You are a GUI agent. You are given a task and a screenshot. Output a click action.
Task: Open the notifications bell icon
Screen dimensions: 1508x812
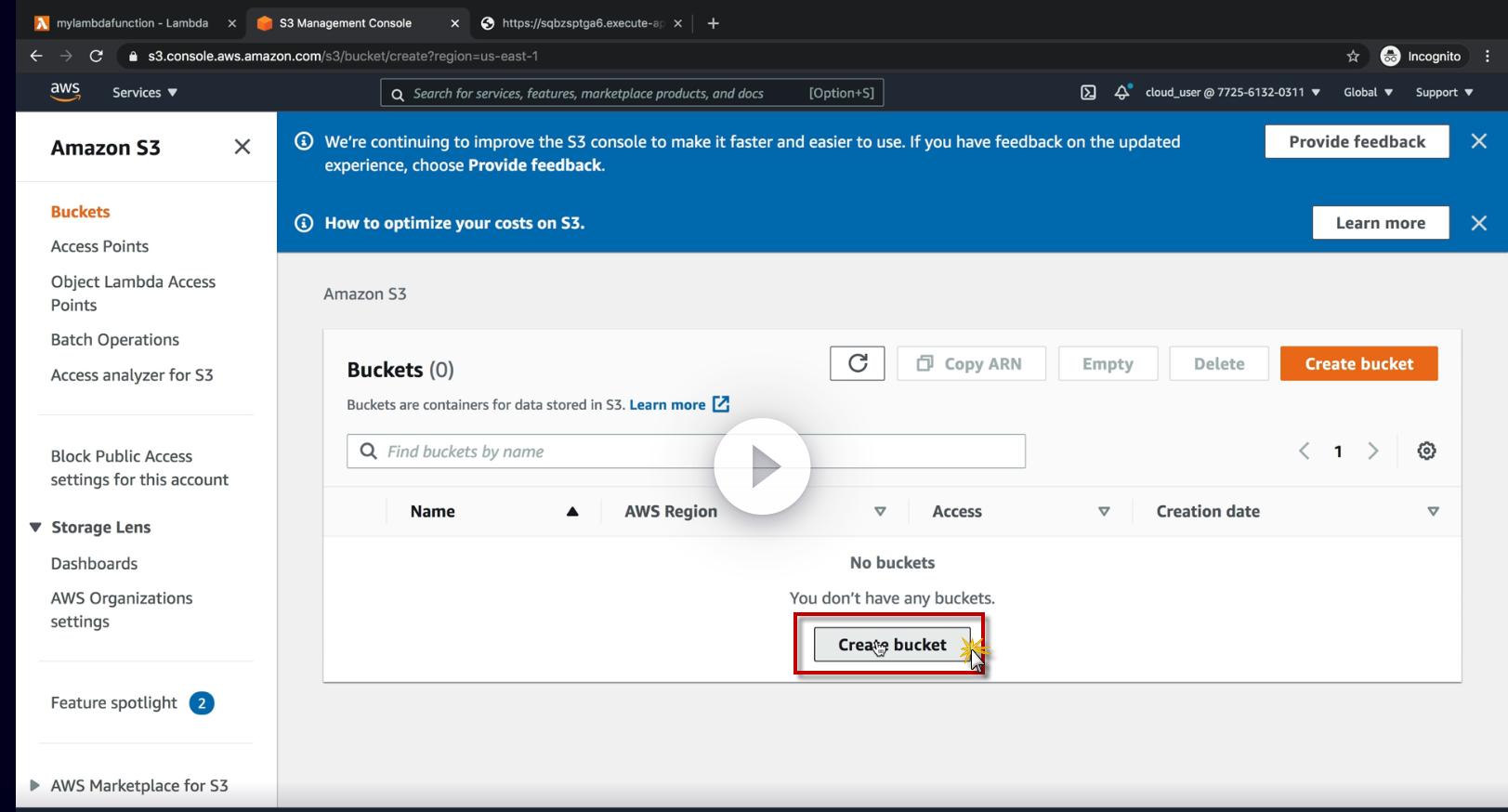click(x=1122, y=92)
